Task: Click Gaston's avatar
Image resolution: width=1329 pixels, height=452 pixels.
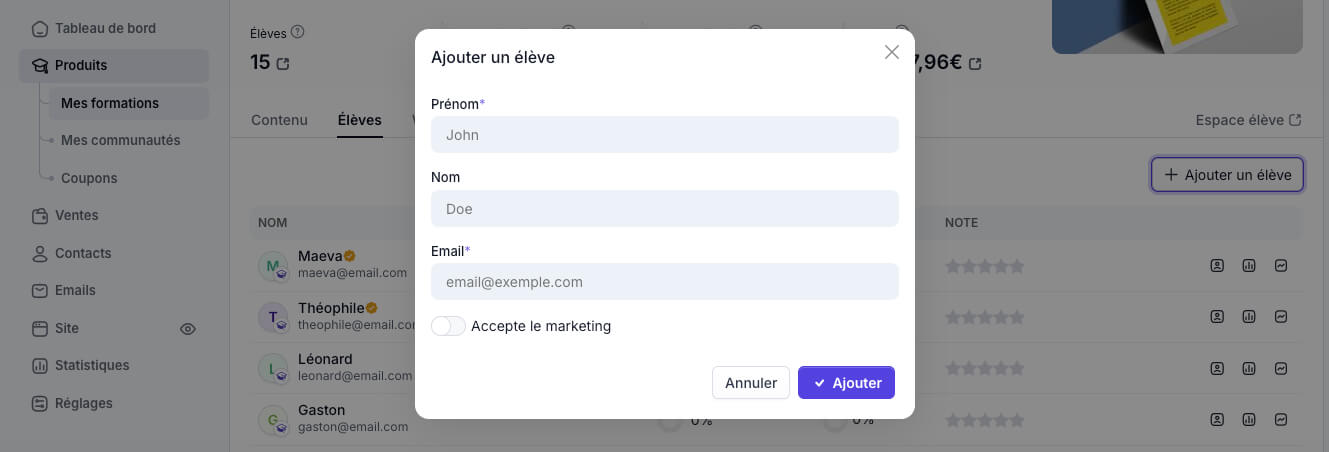Action: click(x=273, y=419)
